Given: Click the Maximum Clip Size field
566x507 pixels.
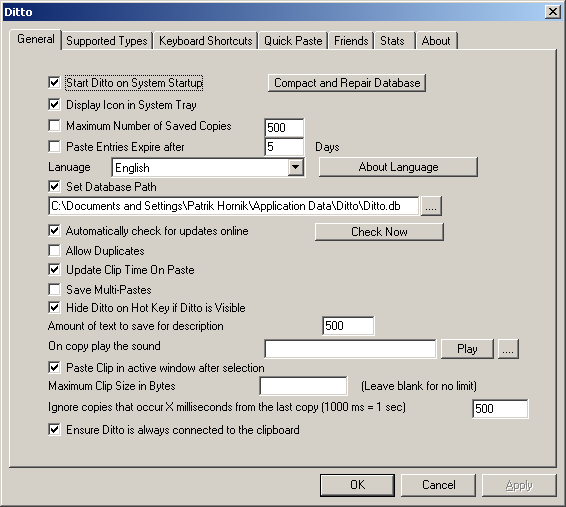Looking at the screenshot, I should 303,386.
